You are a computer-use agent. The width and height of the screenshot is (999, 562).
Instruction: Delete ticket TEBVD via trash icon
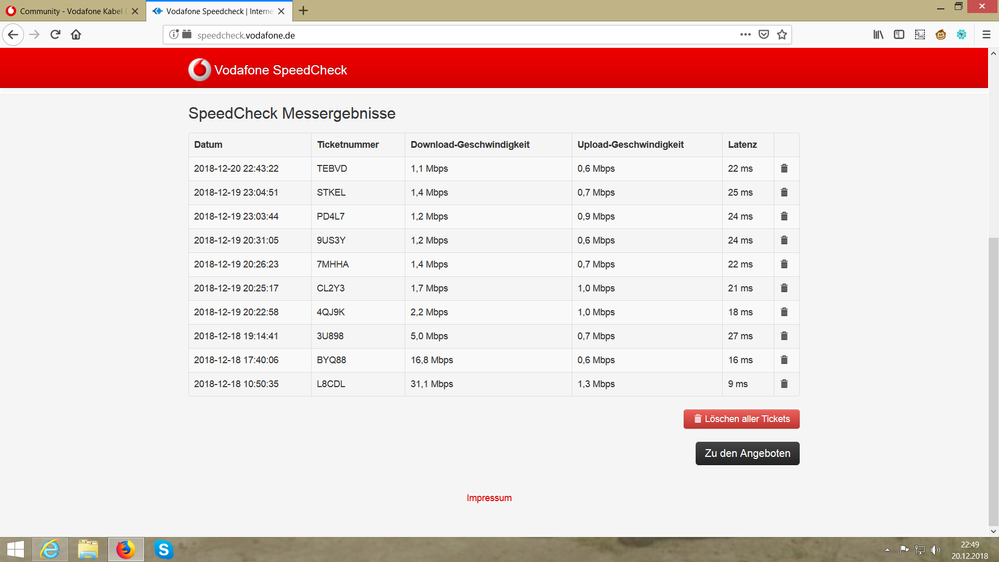pos(784,168)
